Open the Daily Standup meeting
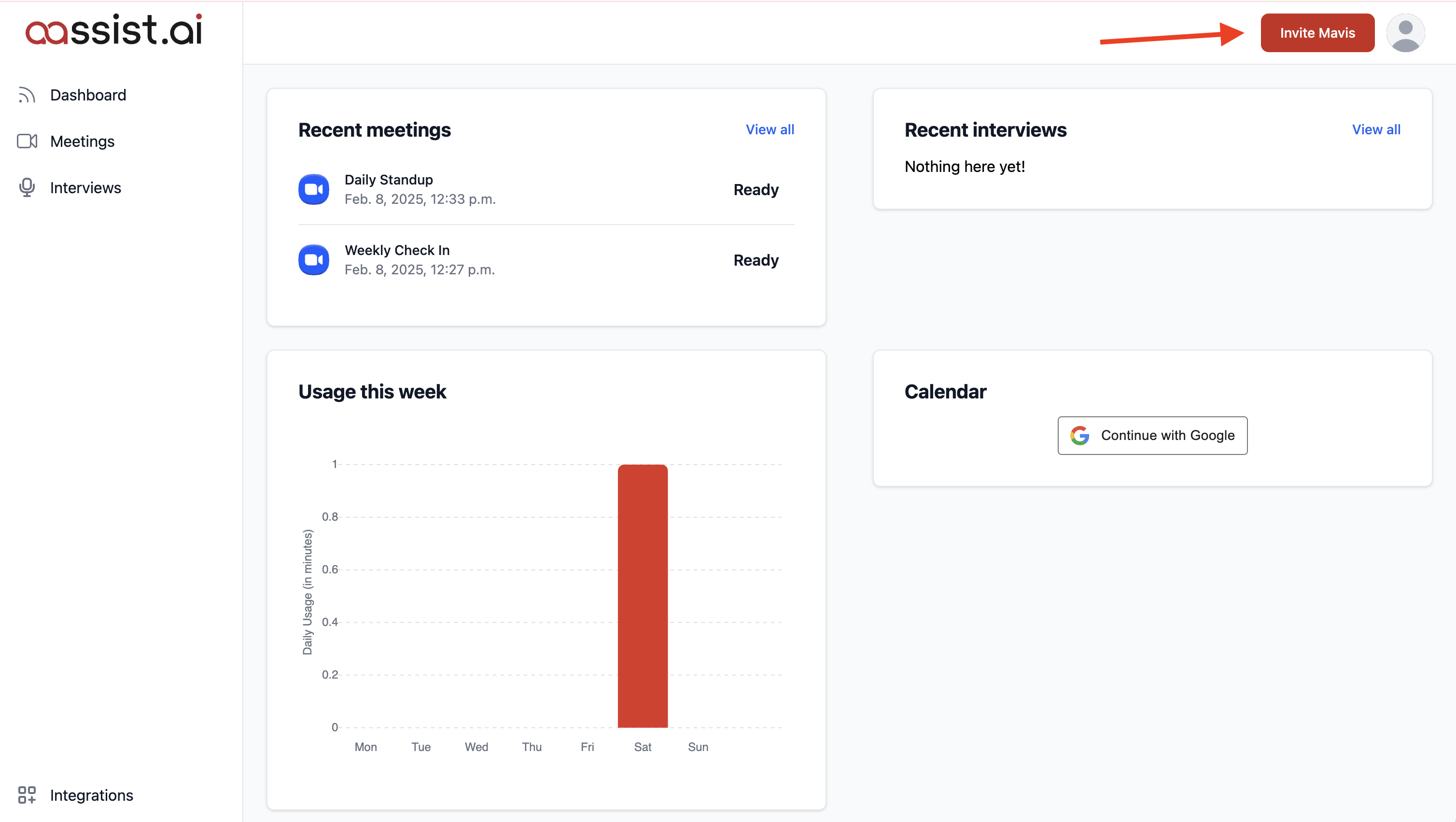The height and width of the screenshot is (822, 1456). 389,180
